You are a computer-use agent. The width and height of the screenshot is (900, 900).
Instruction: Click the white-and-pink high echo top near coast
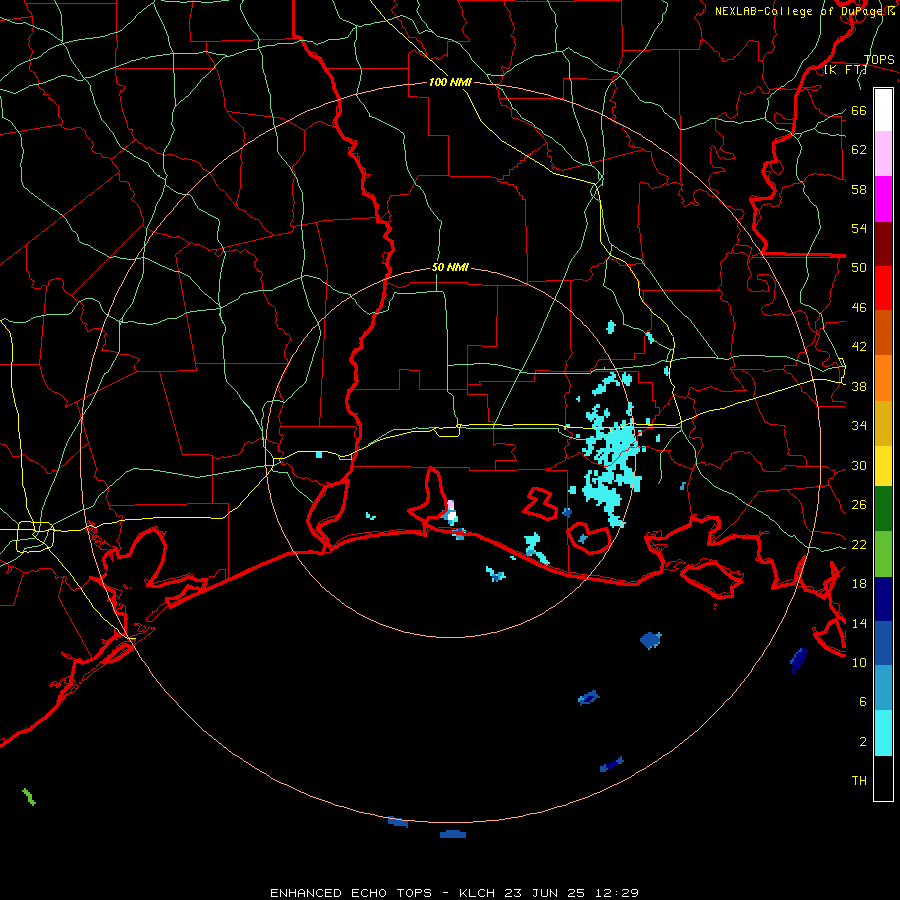451,512
